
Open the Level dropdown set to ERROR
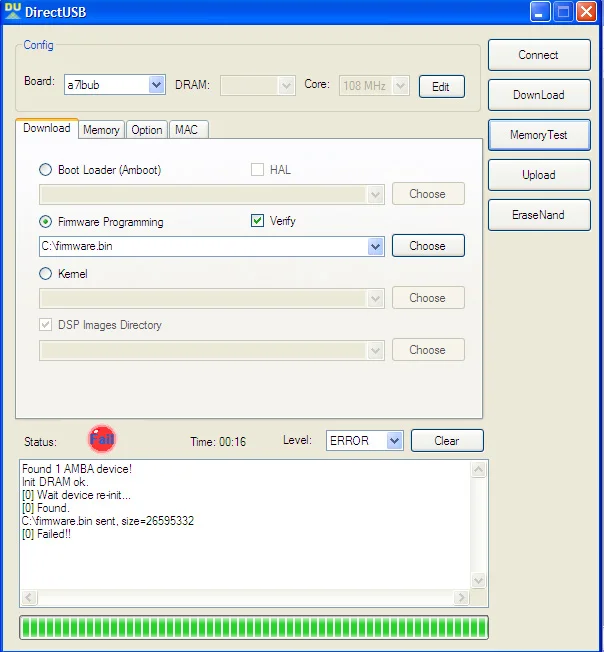click(x=365, y=441)
